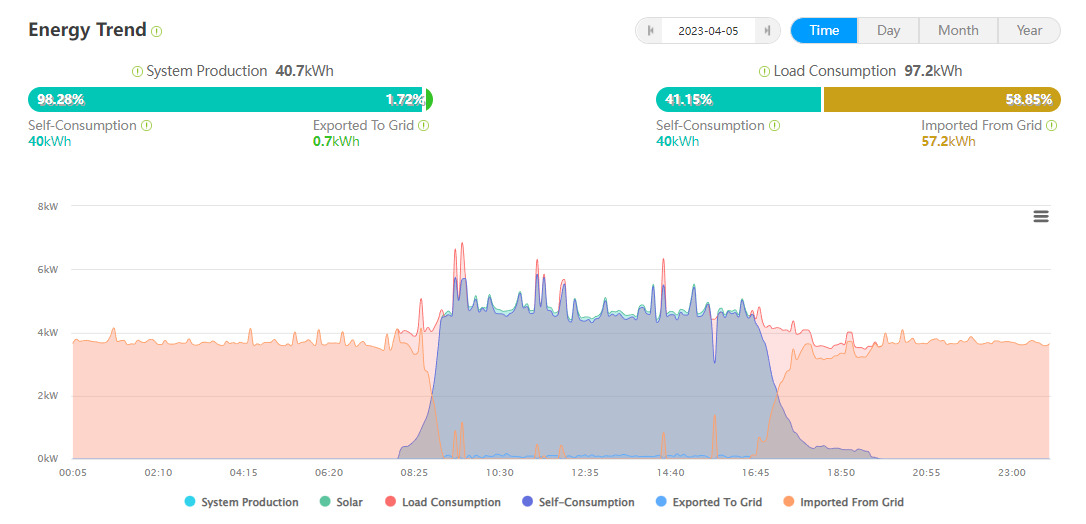Screen dimensions: 1086x524
Task: Click Load Consumption 97.2kWh value
Action: pyautogui.click(x=933, y=71)
